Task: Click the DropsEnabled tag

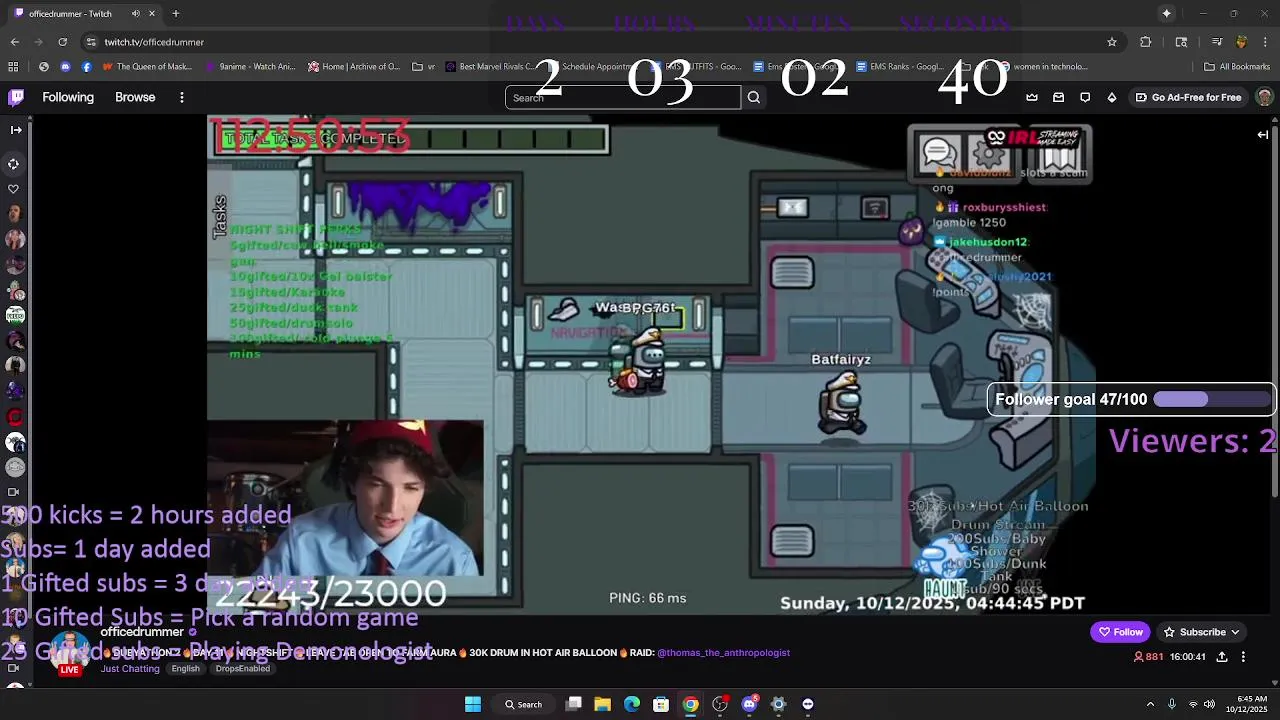Action: pos(242,668)
